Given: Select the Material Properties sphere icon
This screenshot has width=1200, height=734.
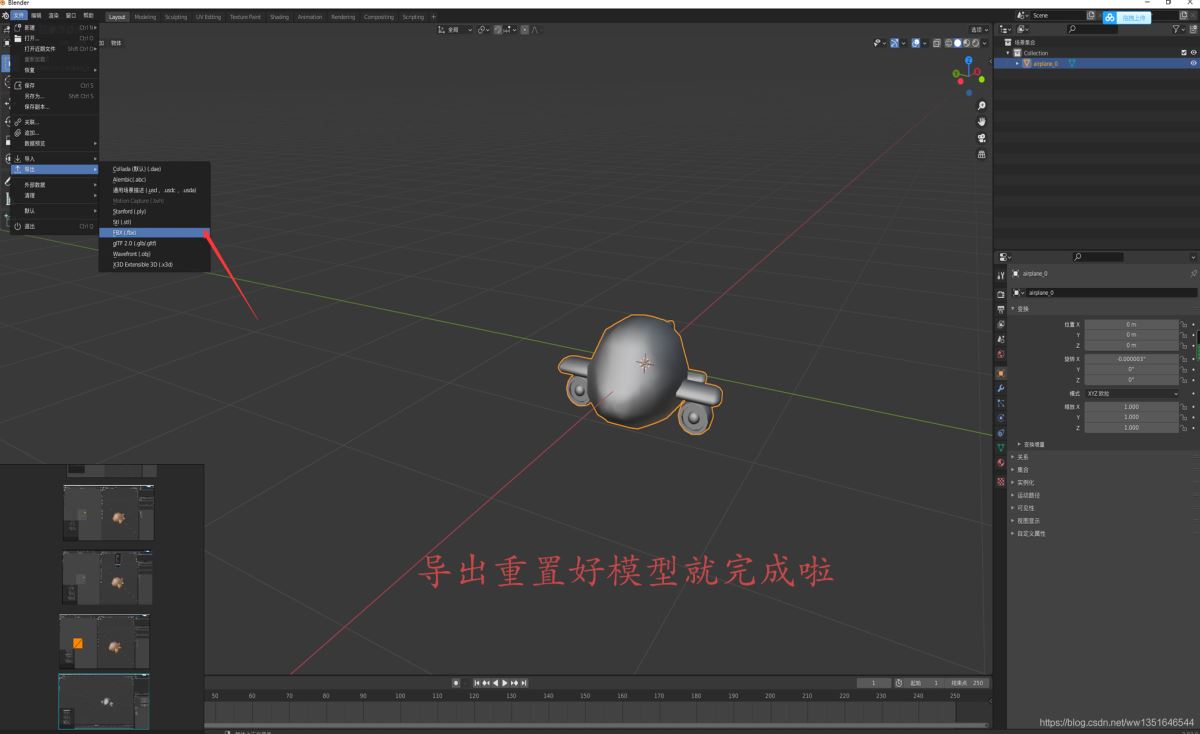Looking at the screenshot, I should point(1002,461).
